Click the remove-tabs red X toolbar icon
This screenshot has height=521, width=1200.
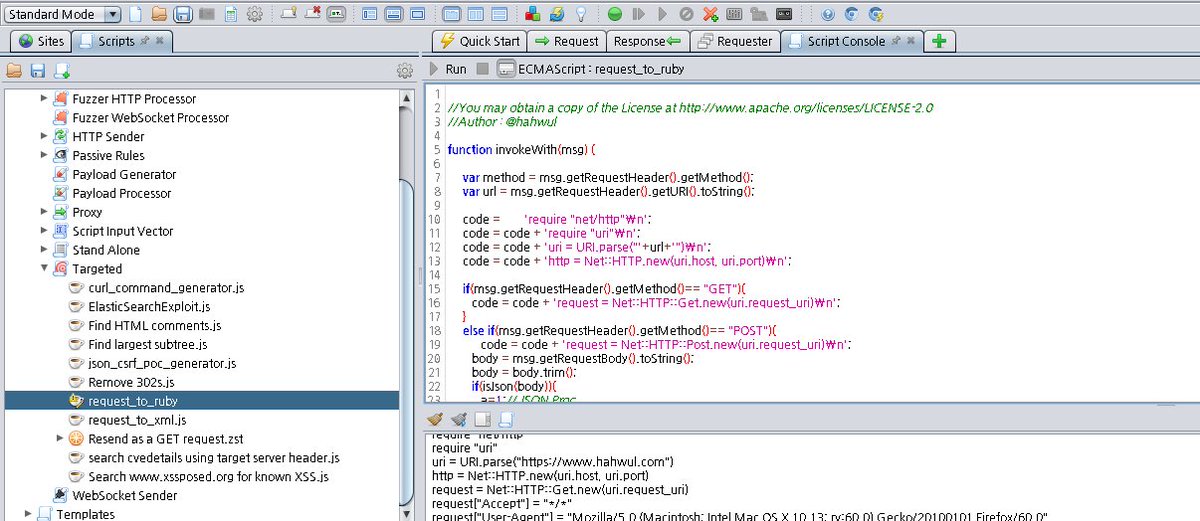(x=312, y=14)
